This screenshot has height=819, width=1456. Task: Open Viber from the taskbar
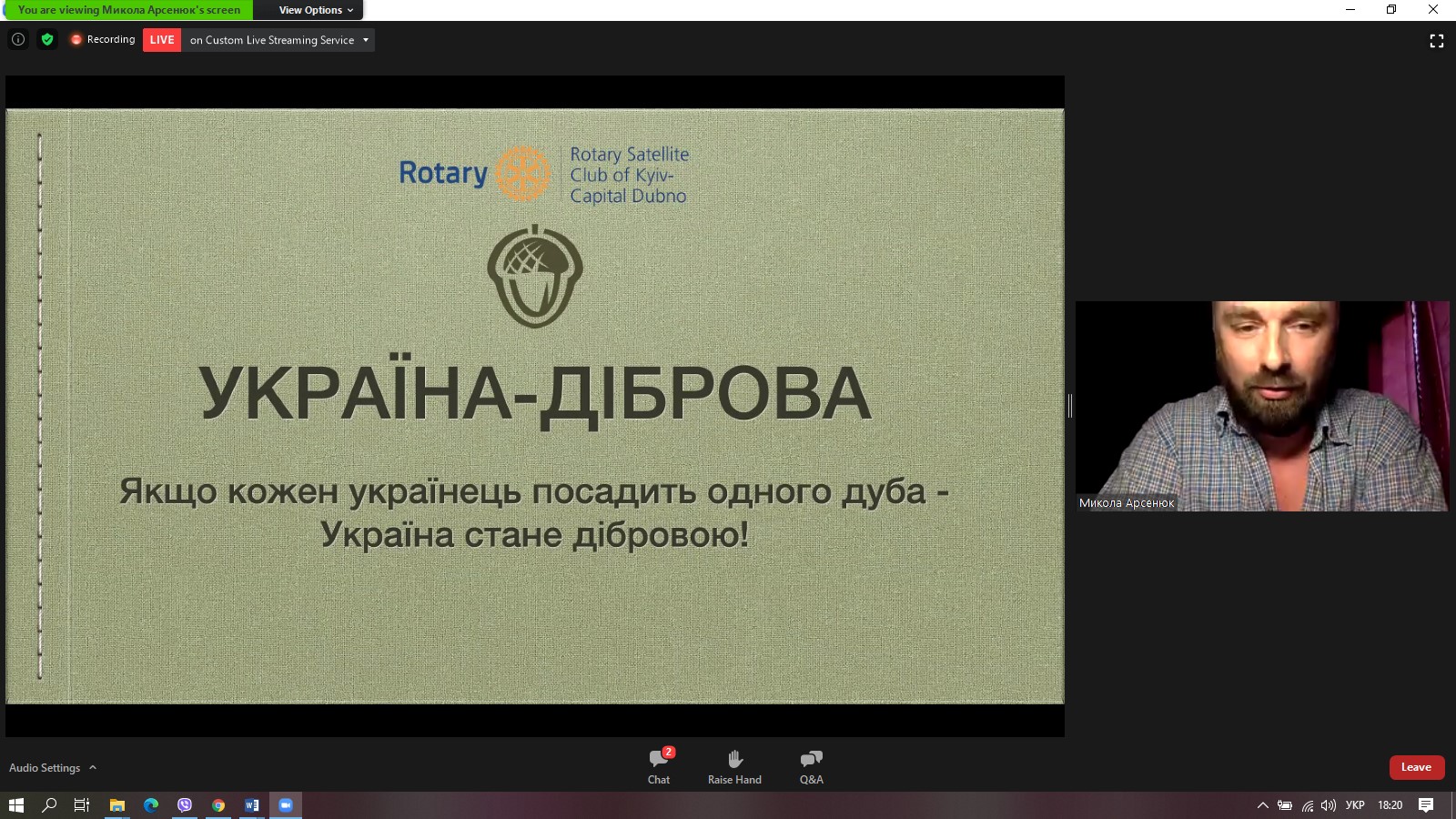click(x=185, y=805)
